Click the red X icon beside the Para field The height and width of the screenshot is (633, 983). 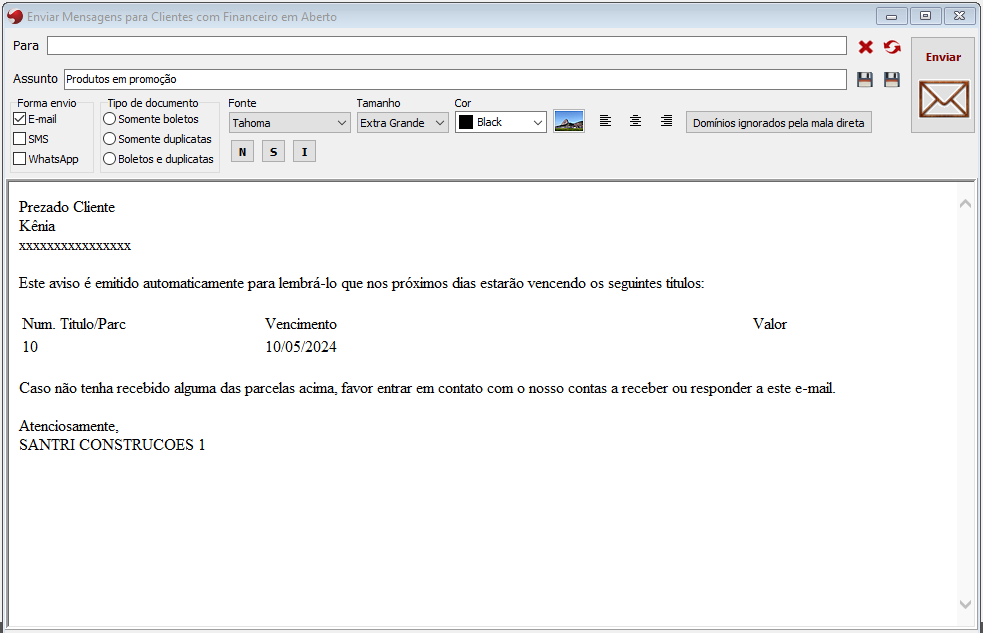coord(866,47)
